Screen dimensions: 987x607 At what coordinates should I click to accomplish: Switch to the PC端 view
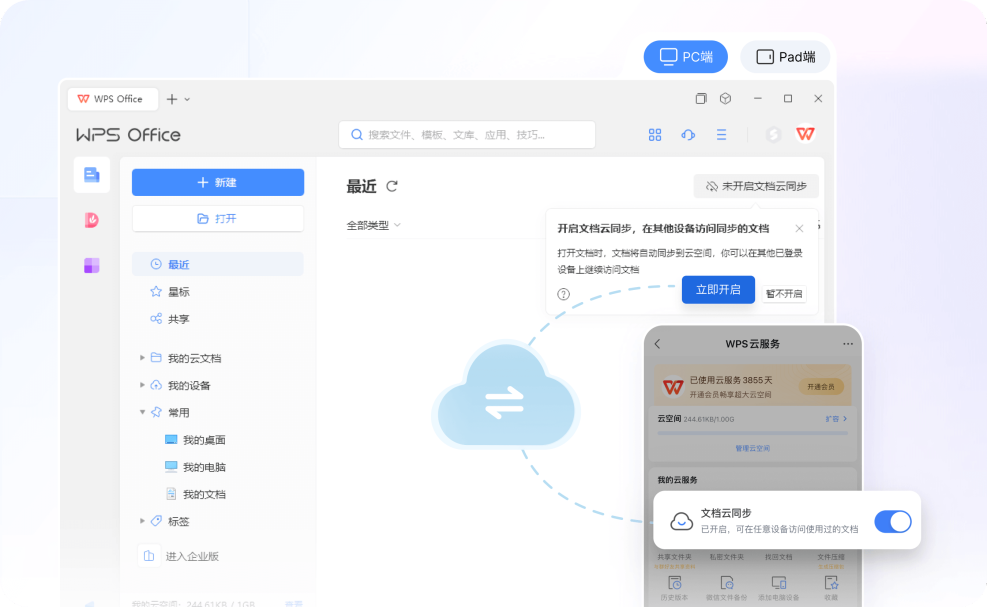pyautogui.click(x=686, y=57)
